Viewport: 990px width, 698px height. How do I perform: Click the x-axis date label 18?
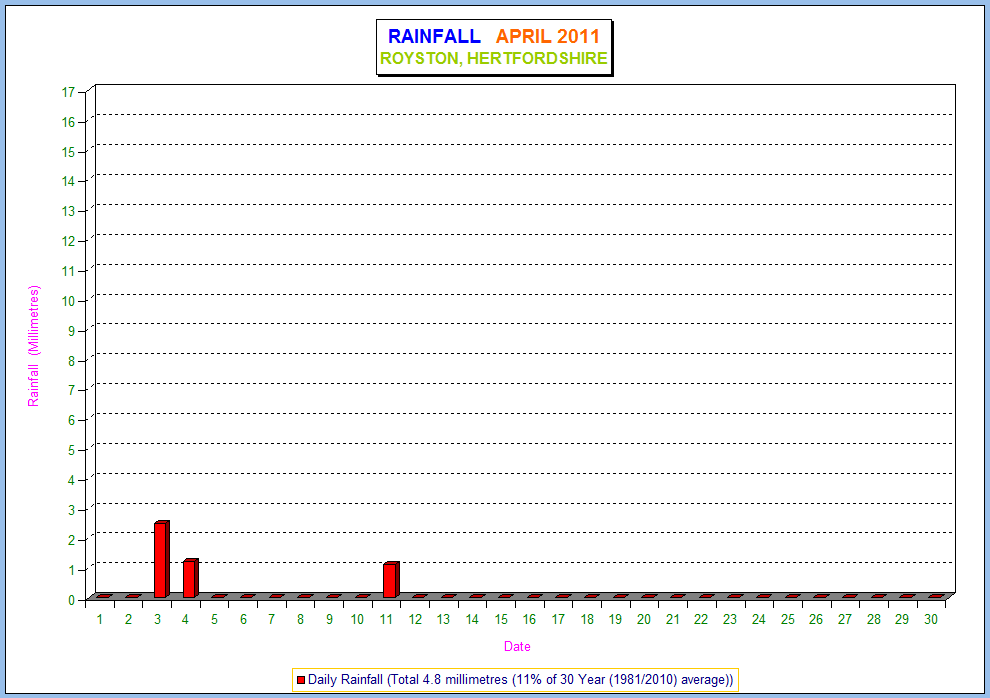coord(587,619)
